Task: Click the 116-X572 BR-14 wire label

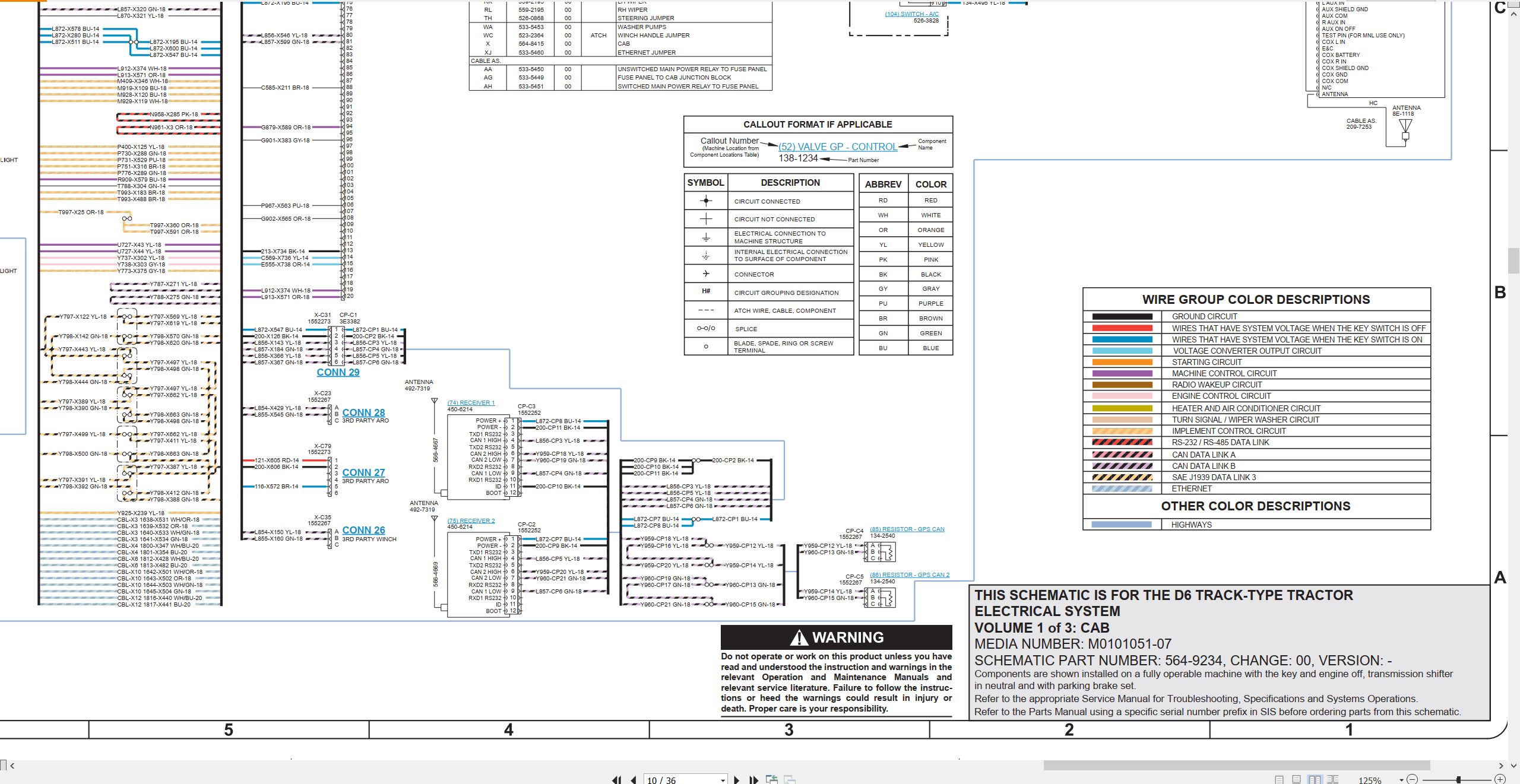Action: pos(276,487)
